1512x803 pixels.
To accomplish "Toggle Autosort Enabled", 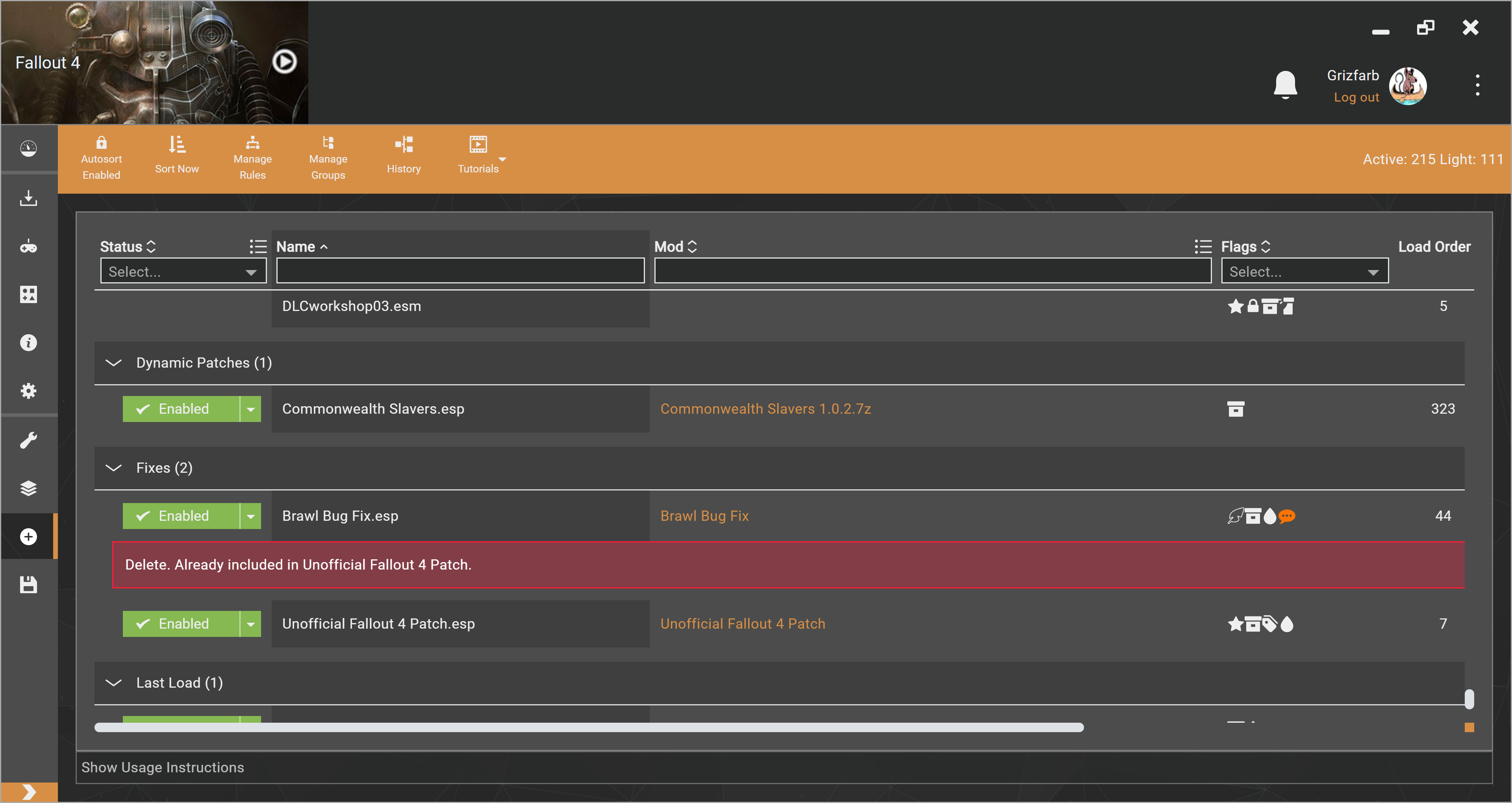I will coord(102,159).
